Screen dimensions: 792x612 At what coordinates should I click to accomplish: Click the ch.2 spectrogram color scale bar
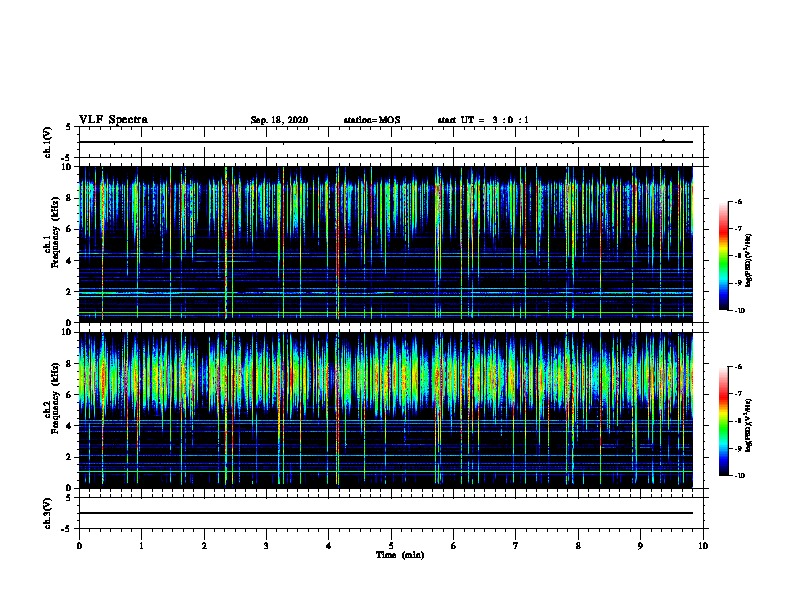pyautogui.click(x=724, y=421)
